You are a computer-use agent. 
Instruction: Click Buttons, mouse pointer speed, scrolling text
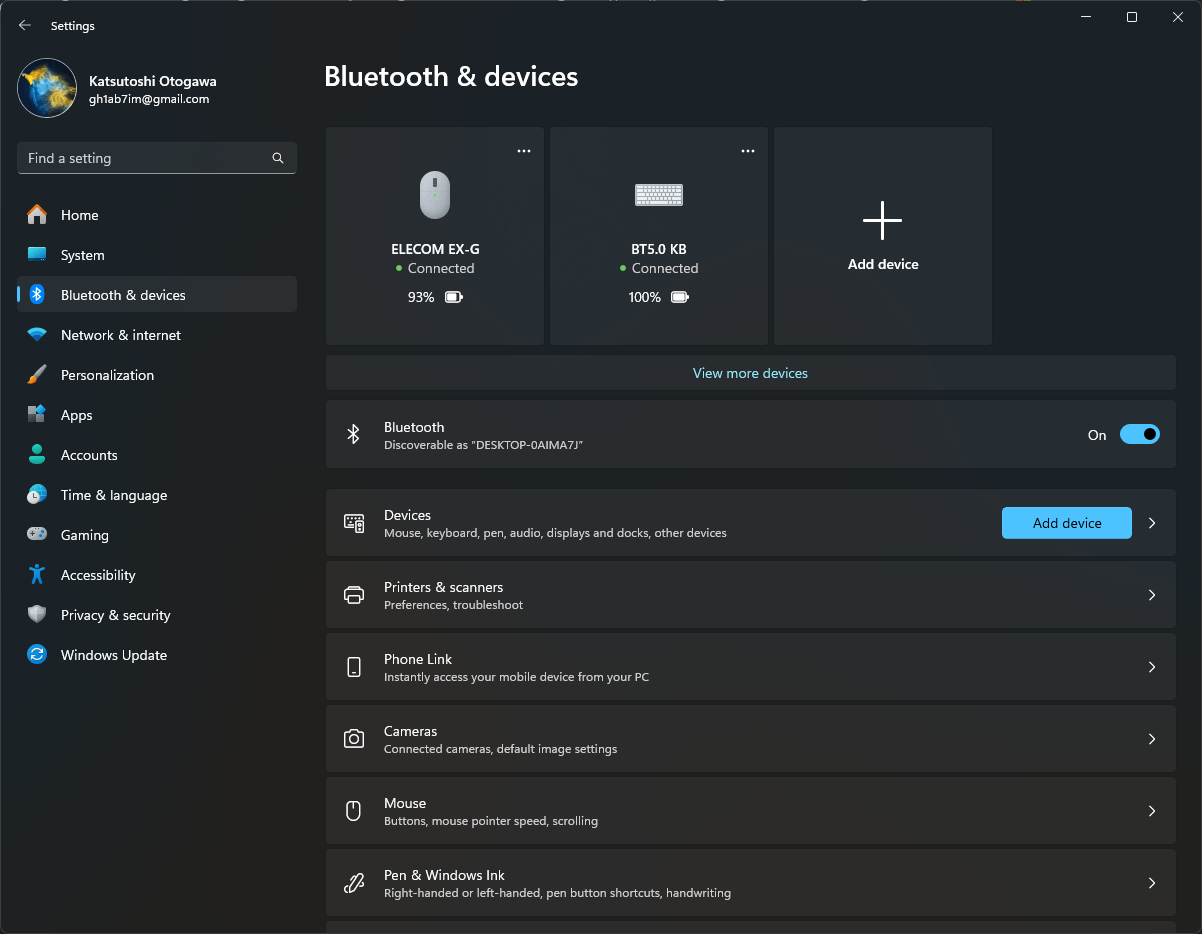click(491, 821)
